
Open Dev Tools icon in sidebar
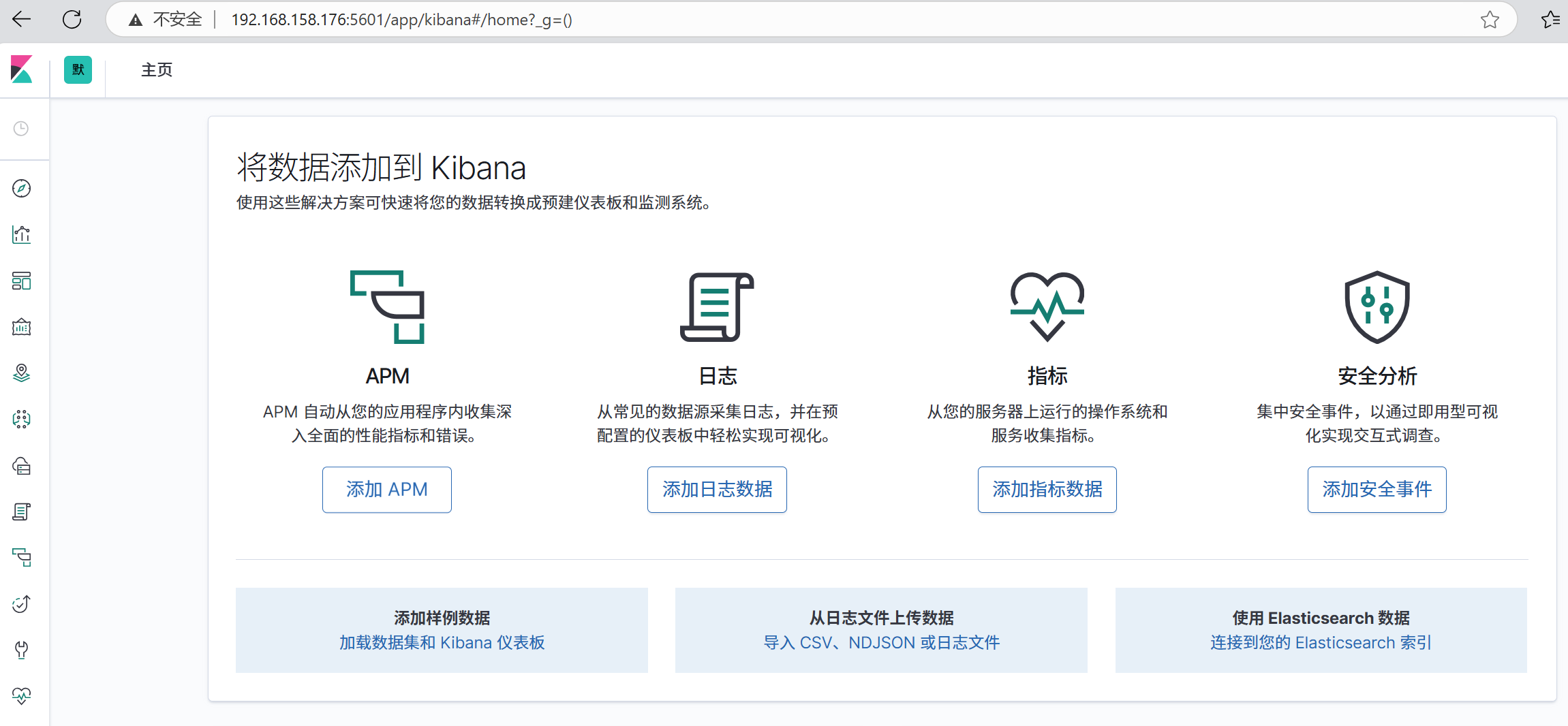pyautogui.click(x=21, y=650)
